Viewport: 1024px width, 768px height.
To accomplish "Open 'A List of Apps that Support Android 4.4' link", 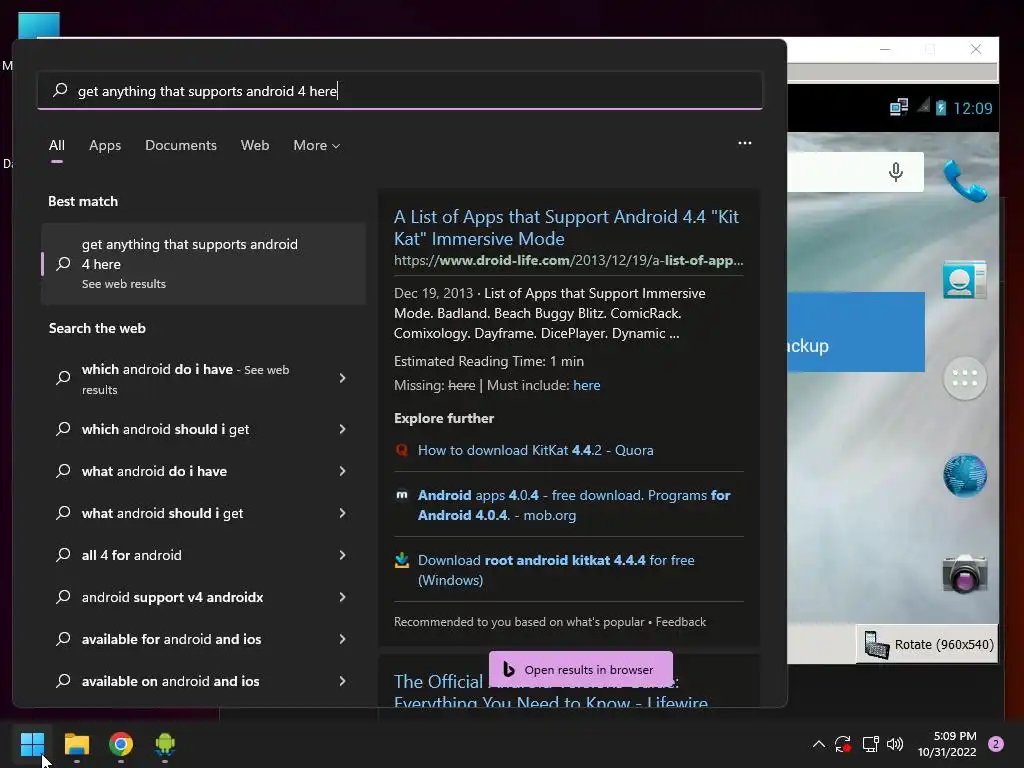I will (x=566, y=227).
